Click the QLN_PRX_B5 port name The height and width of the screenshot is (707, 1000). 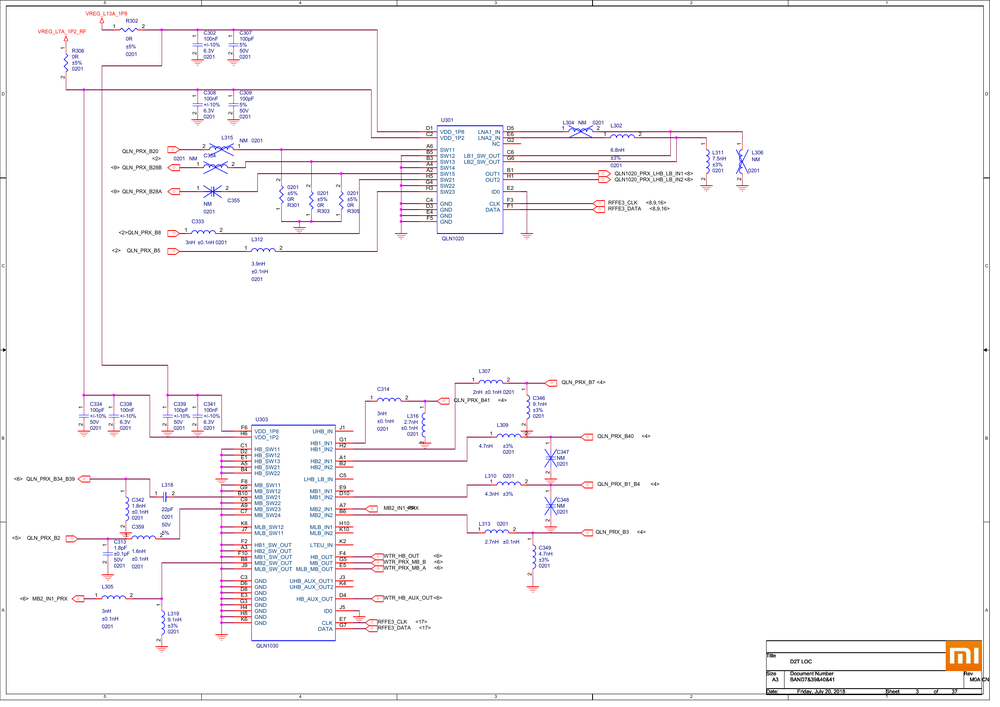[x=143, y=251]
